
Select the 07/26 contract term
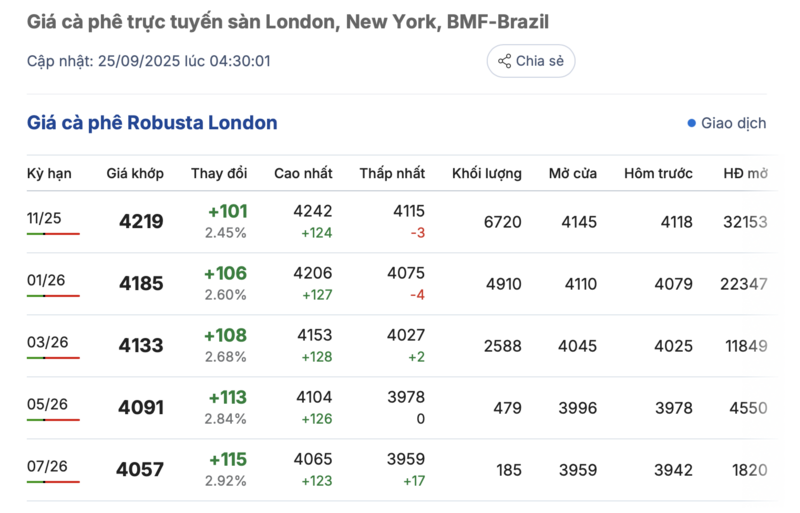point(46,466)
